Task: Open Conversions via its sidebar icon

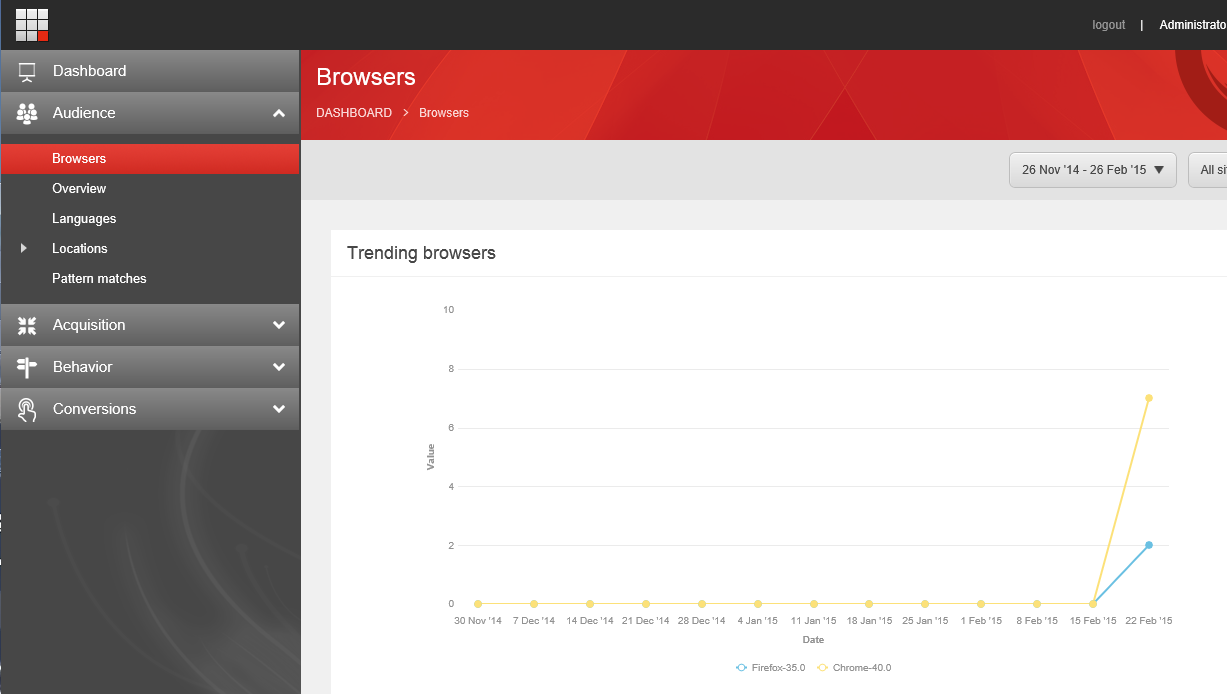Action: (25, 408)
